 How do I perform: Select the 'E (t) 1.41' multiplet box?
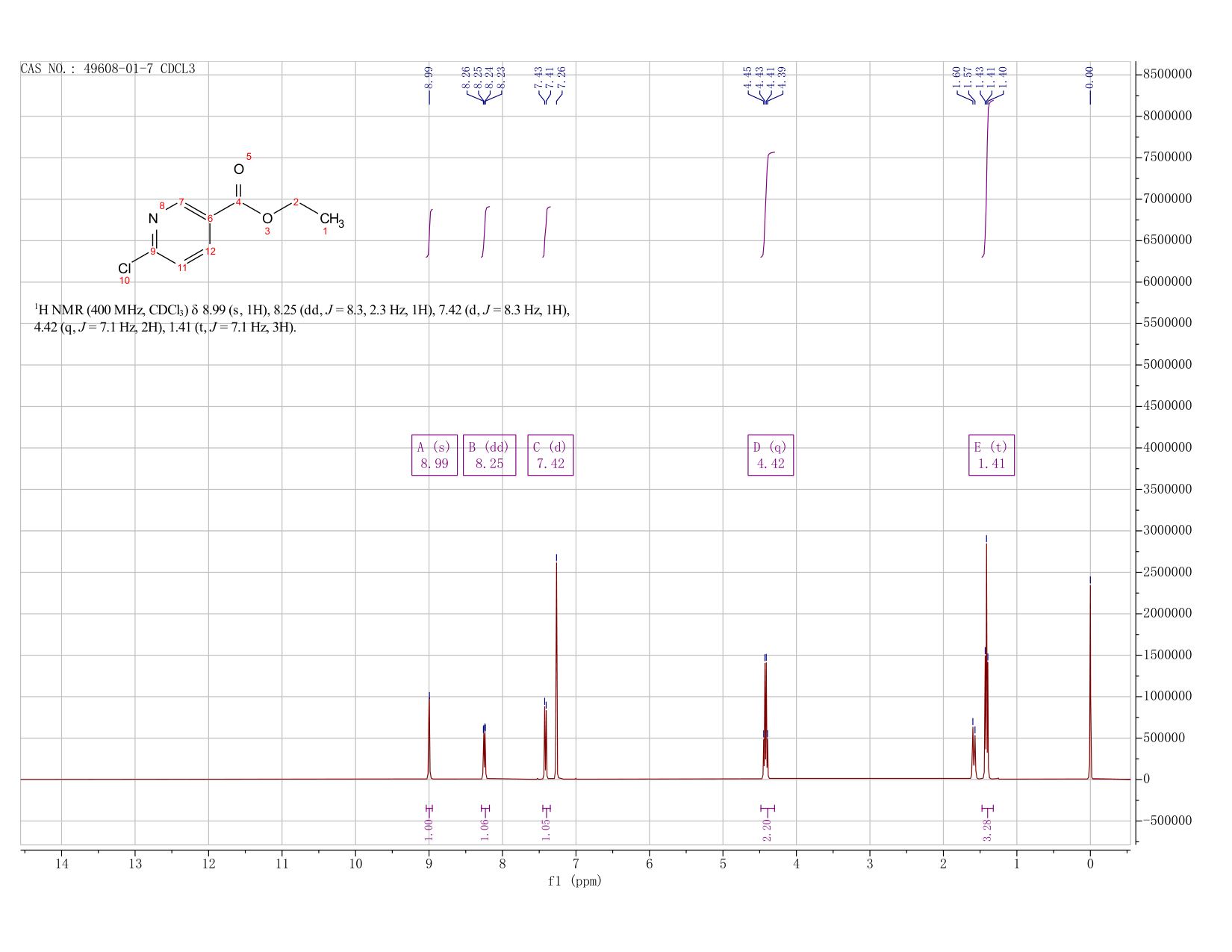[992, 455]
